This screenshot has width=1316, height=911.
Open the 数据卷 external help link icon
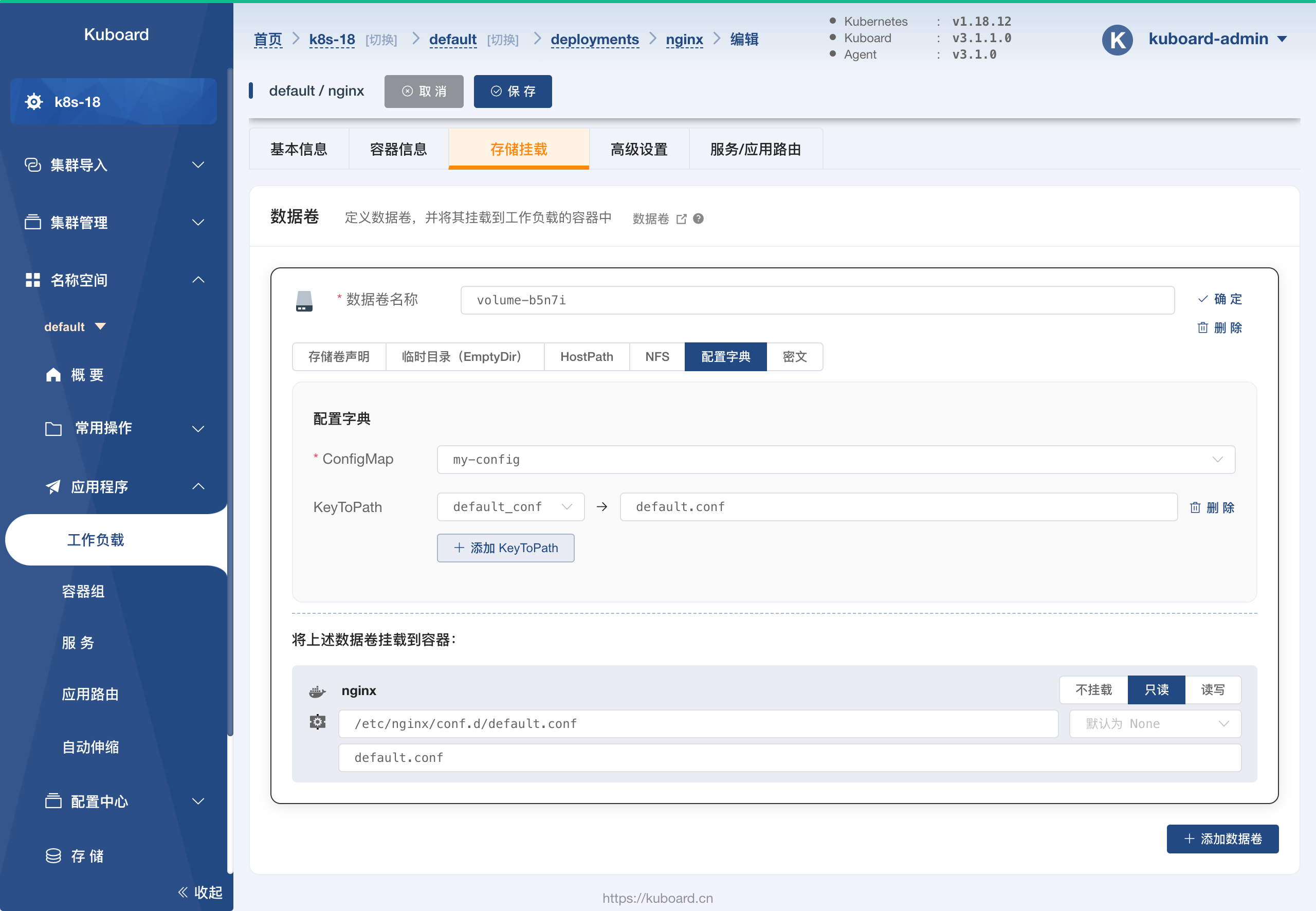coord(682,219)
